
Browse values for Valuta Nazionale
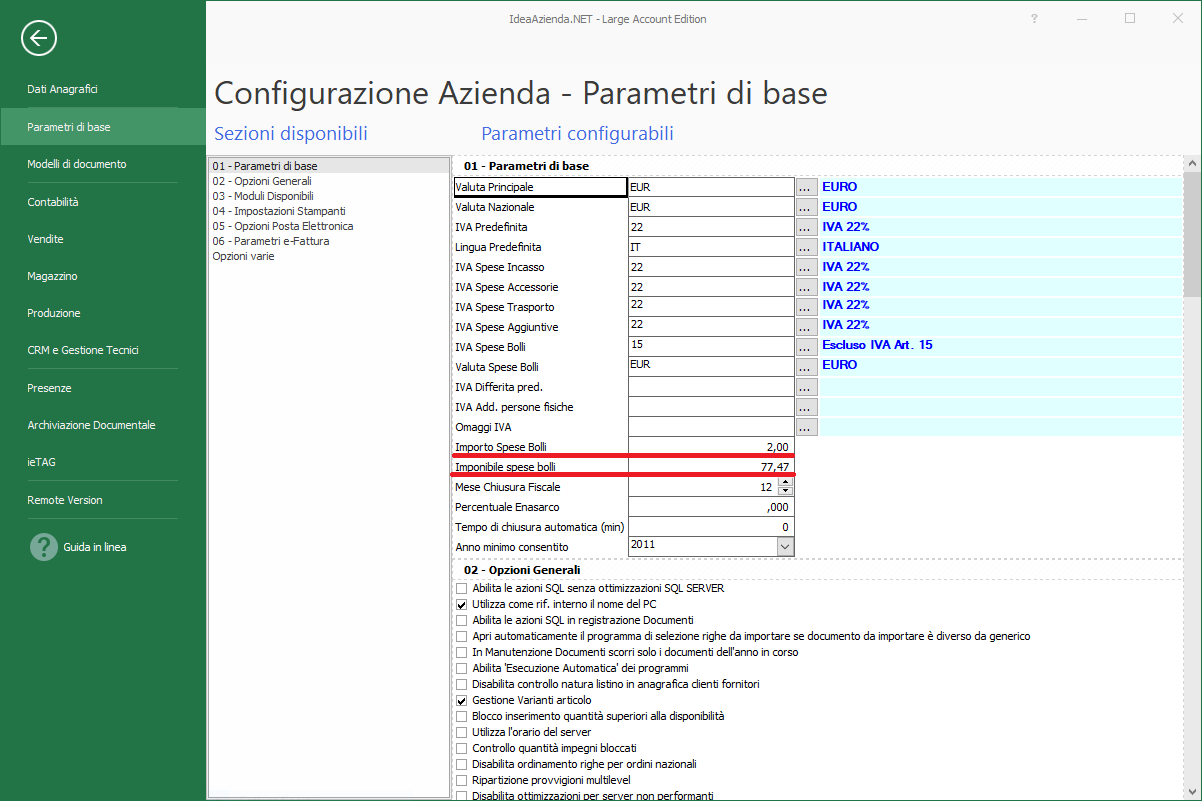(807, 207)
